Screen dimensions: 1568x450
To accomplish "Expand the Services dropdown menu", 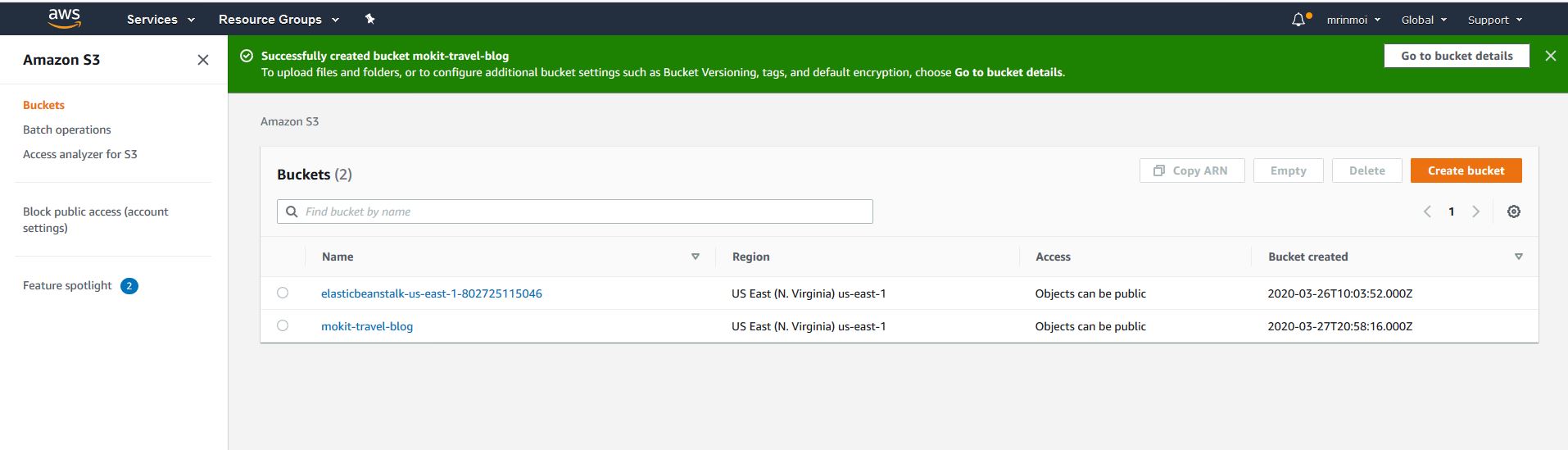I will point(161,19).
